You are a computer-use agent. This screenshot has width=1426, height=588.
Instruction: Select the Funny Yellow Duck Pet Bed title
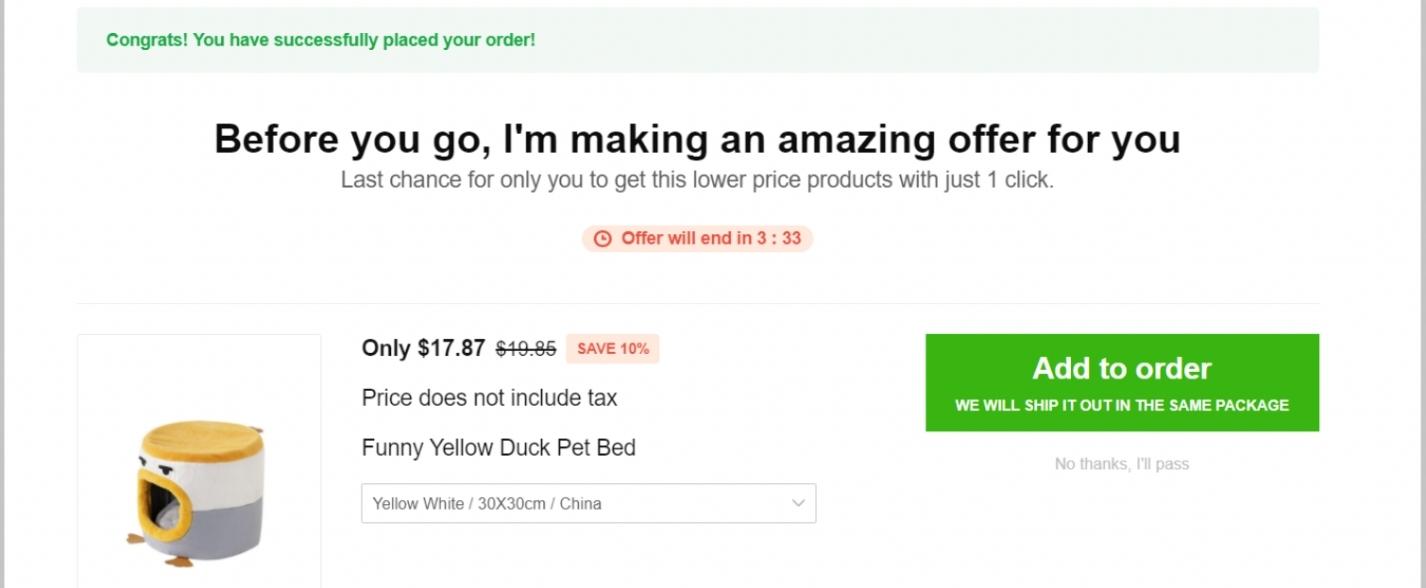pos(498,448)
